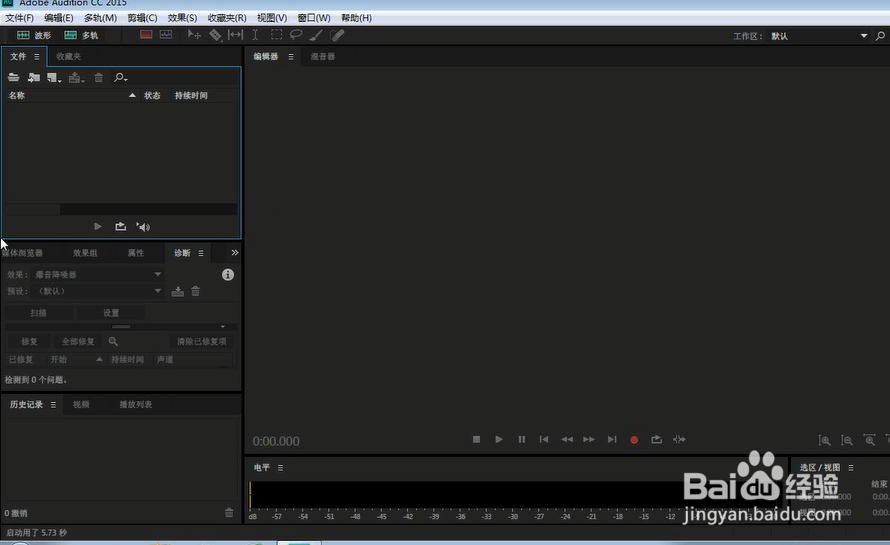Screen dimensions: 890x545
Task: Click Files panel horizontal scrollbar
Action: pyautogui.click(x=120, y=209)
